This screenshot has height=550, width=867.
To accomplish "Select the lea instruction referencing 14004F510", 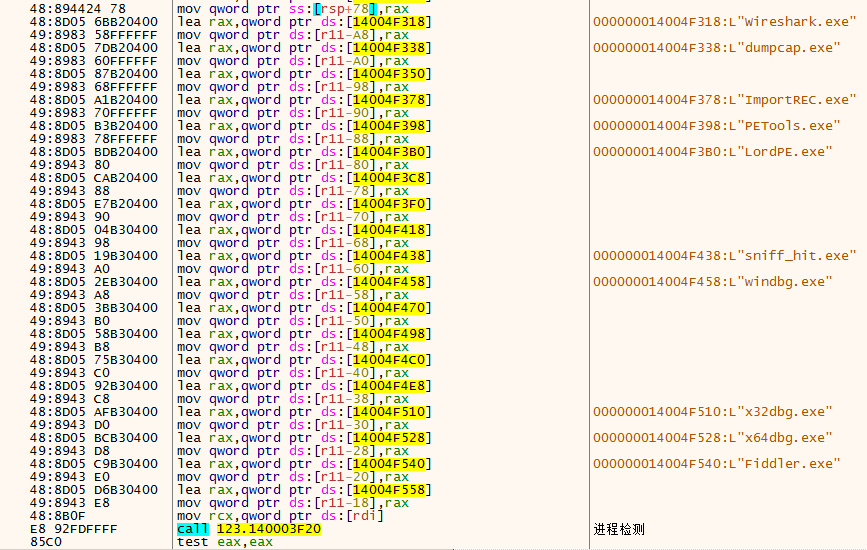I will (x=304, y=412).
